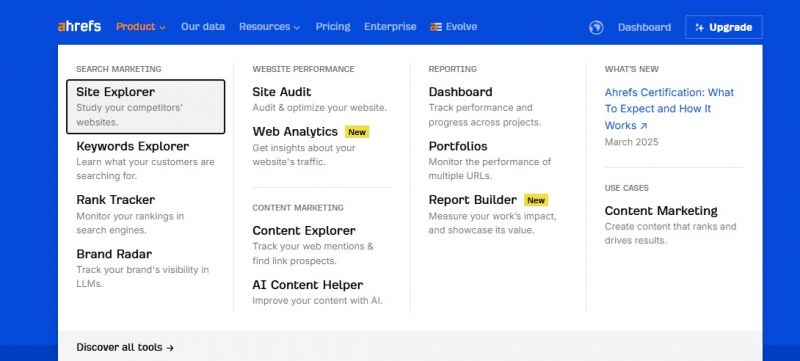Click the arrow next to Discover all tools
The height and width of the screenshot is (361, 800).
point(170,348)
